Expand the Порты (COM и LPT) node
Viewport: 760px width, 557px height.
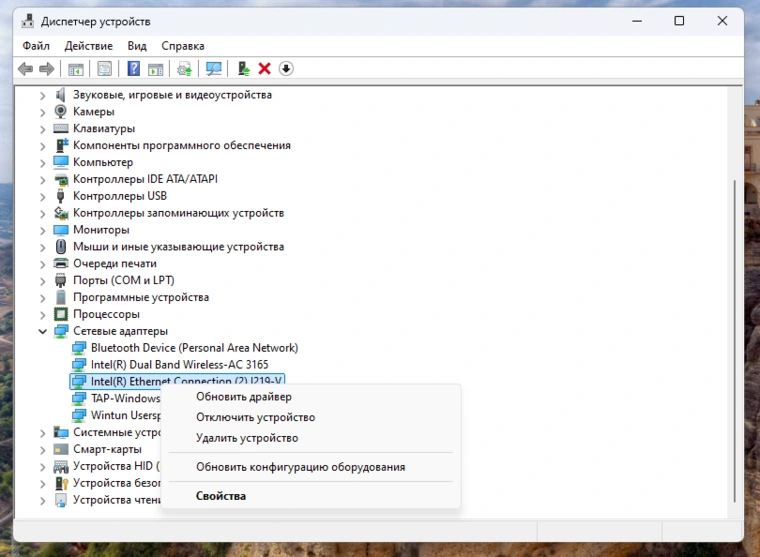(43, 281)
